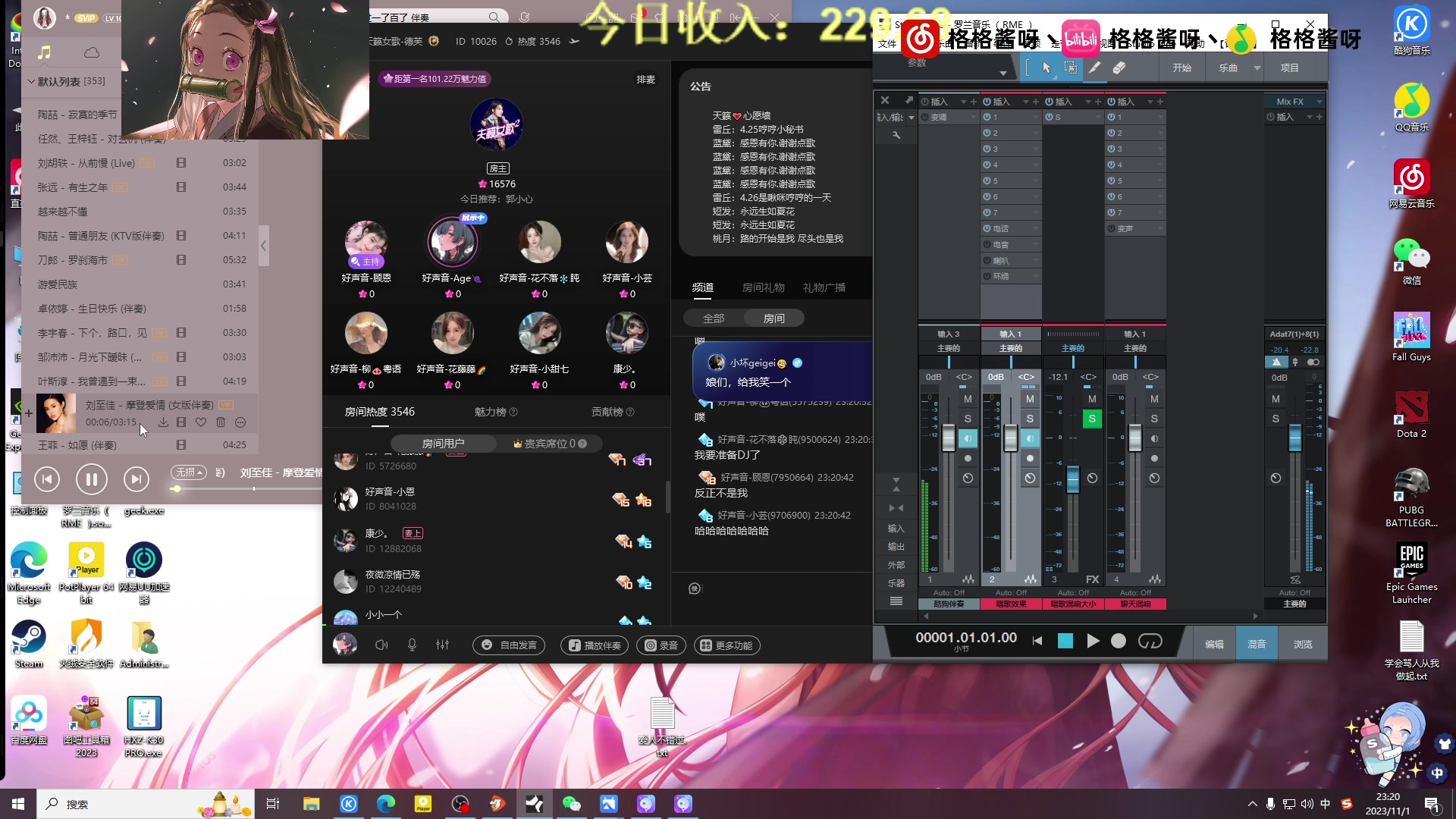Mute the main output channel 主要的
The image size is (1456, 819).
click(1276, 399)
